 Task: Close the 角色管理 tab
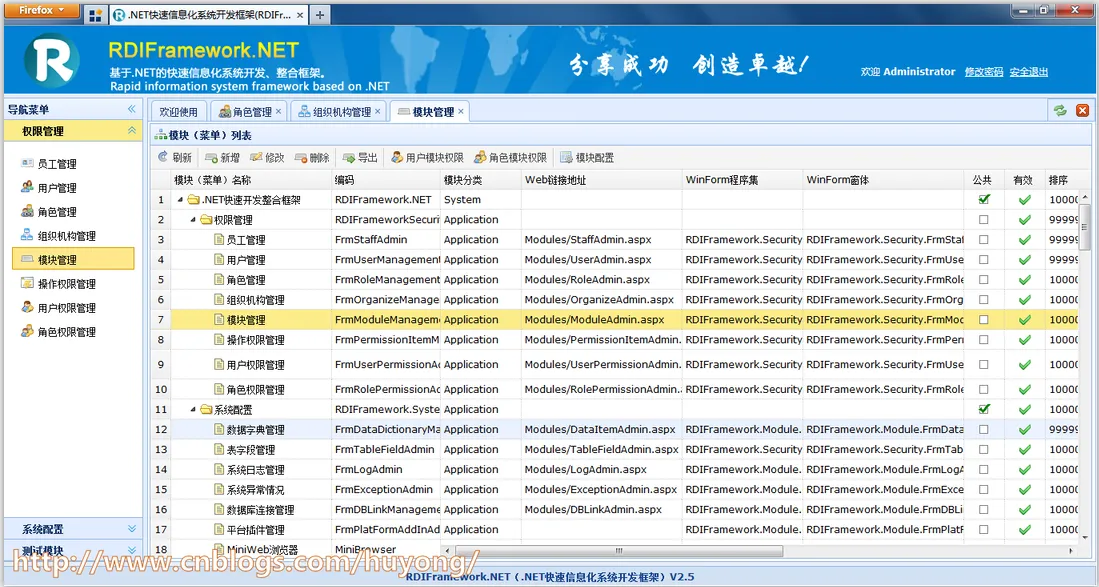tap(278, 111)
